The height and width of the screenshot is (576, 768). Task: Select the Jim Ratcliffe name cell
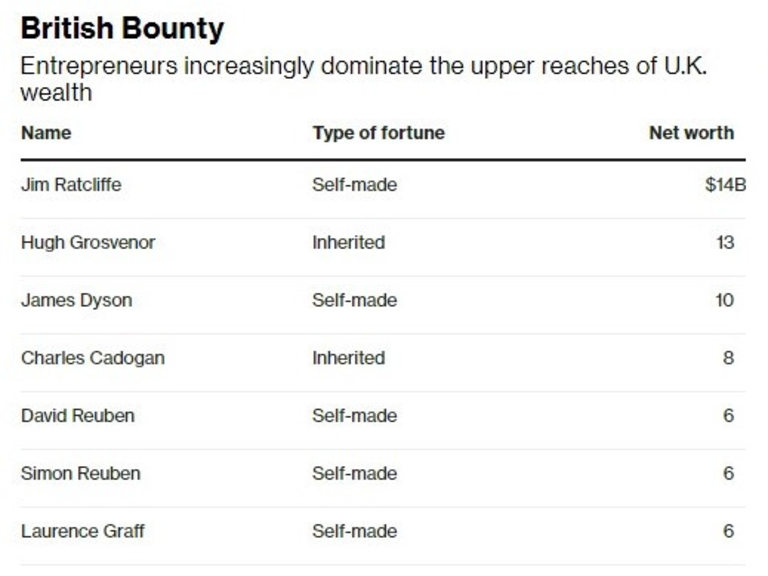tap(71, 185)
